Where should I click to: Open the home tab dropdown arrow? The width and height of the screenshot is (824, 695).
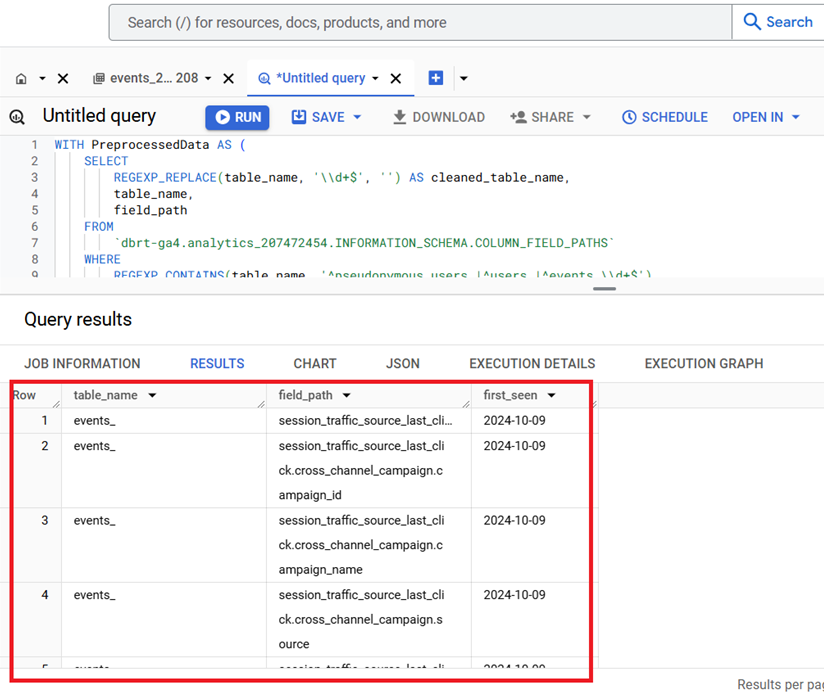point(42,79)
